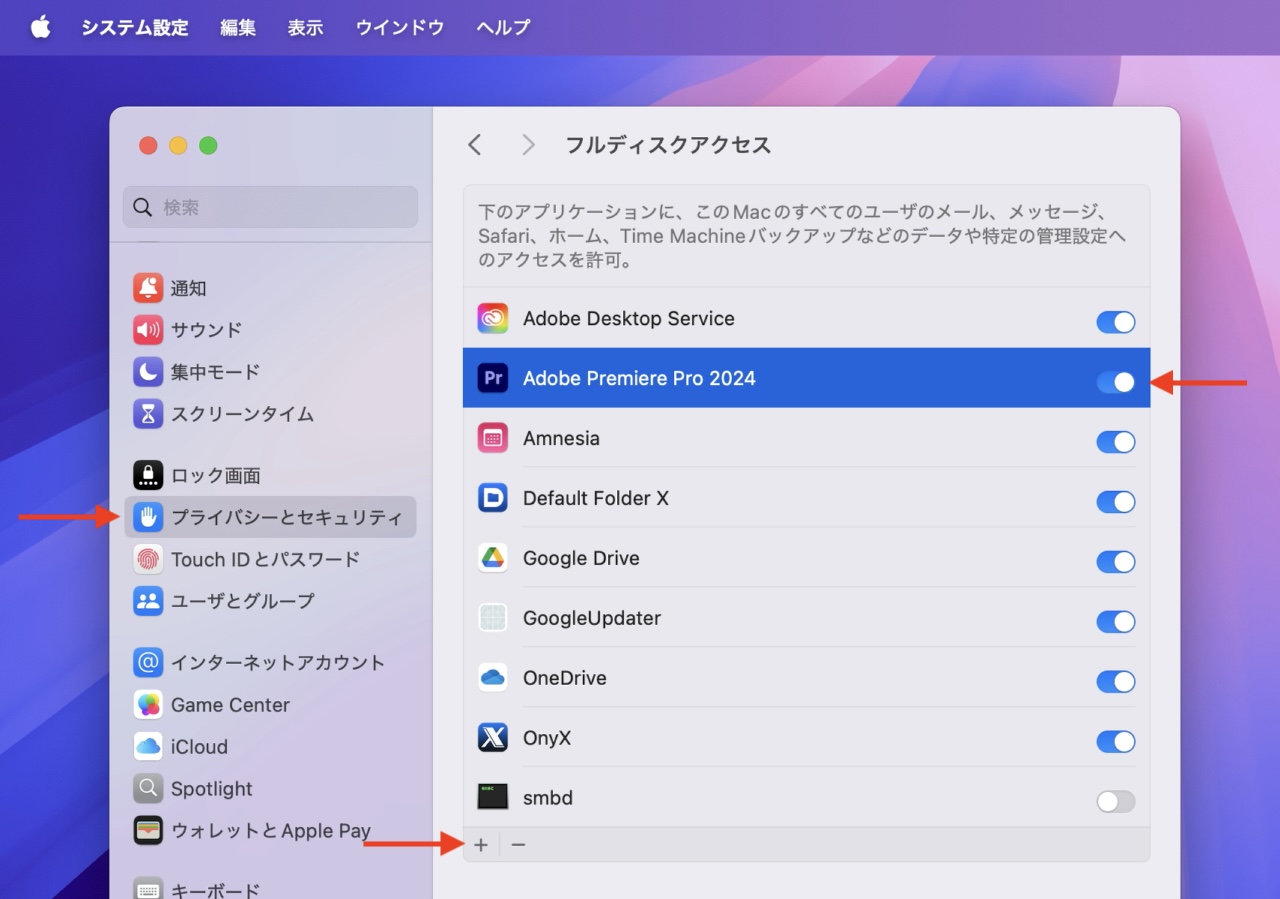Select the Spotlight sidebar label
Screen dimensions: 1280x899
pyautogui.click(x=212, y=789)
